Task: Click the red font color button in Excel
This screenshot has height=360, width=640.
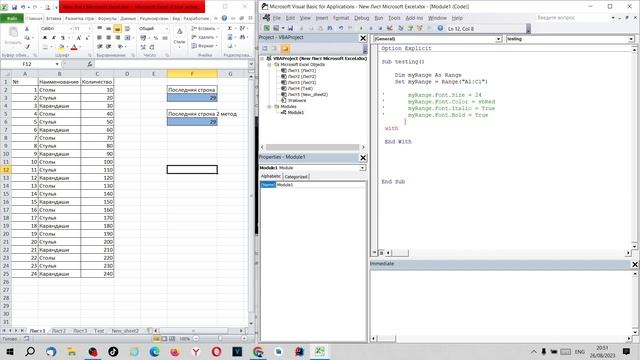Action: pyautogui.click(x=74, y=47)
